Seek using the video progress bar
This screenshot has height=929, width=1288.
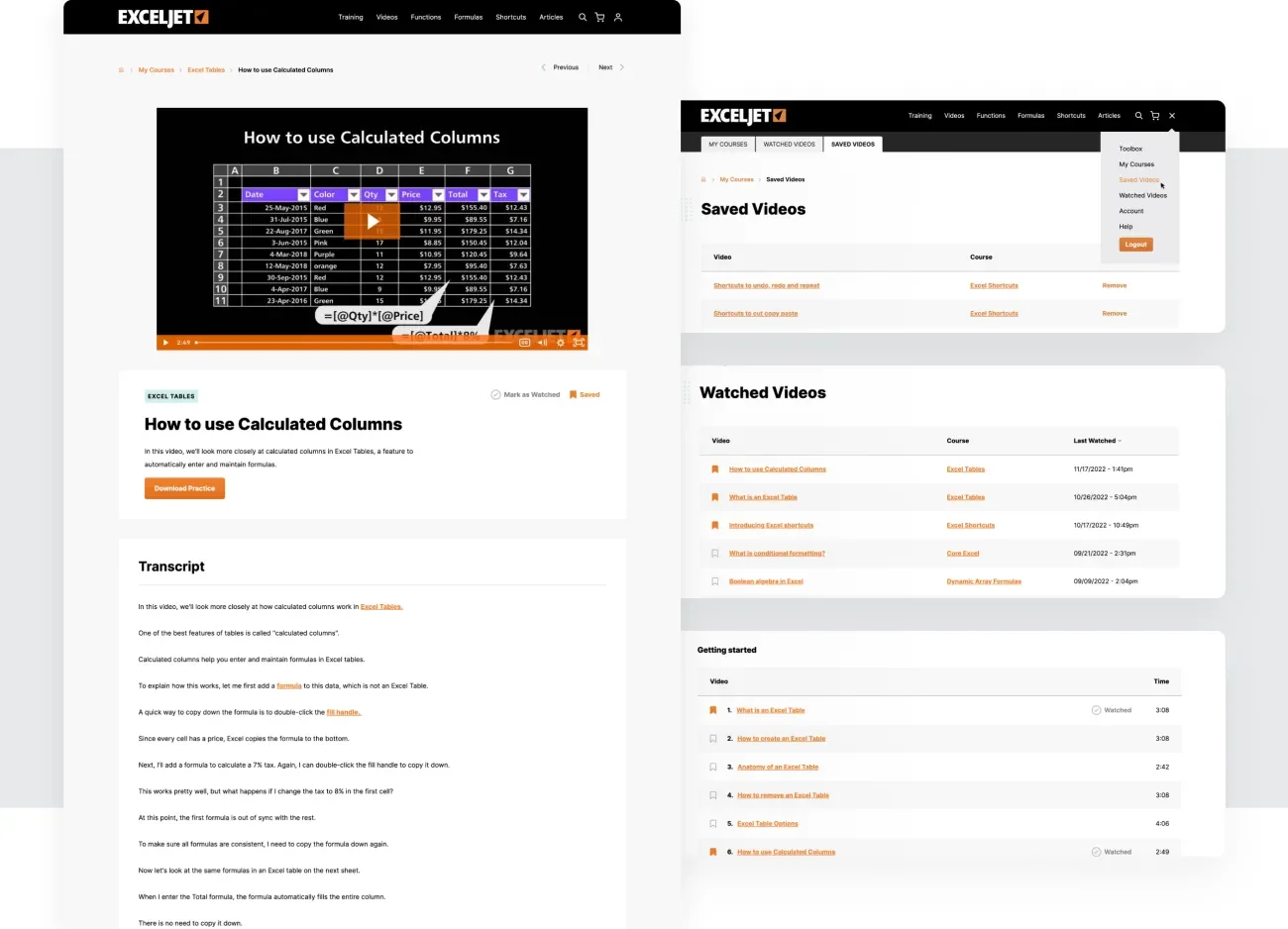pyautogui.click(x=354, y=343)
